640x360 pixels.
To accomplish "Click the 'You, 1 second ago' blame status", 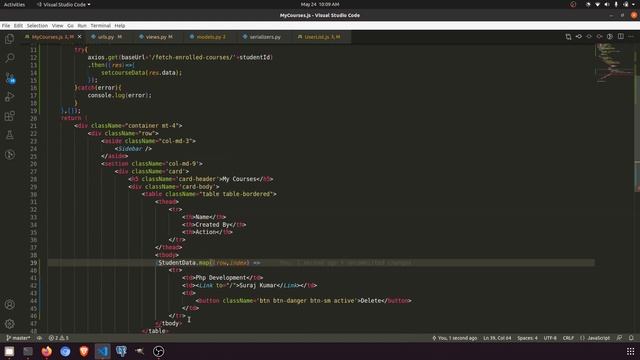I will (x=454, y=338).
